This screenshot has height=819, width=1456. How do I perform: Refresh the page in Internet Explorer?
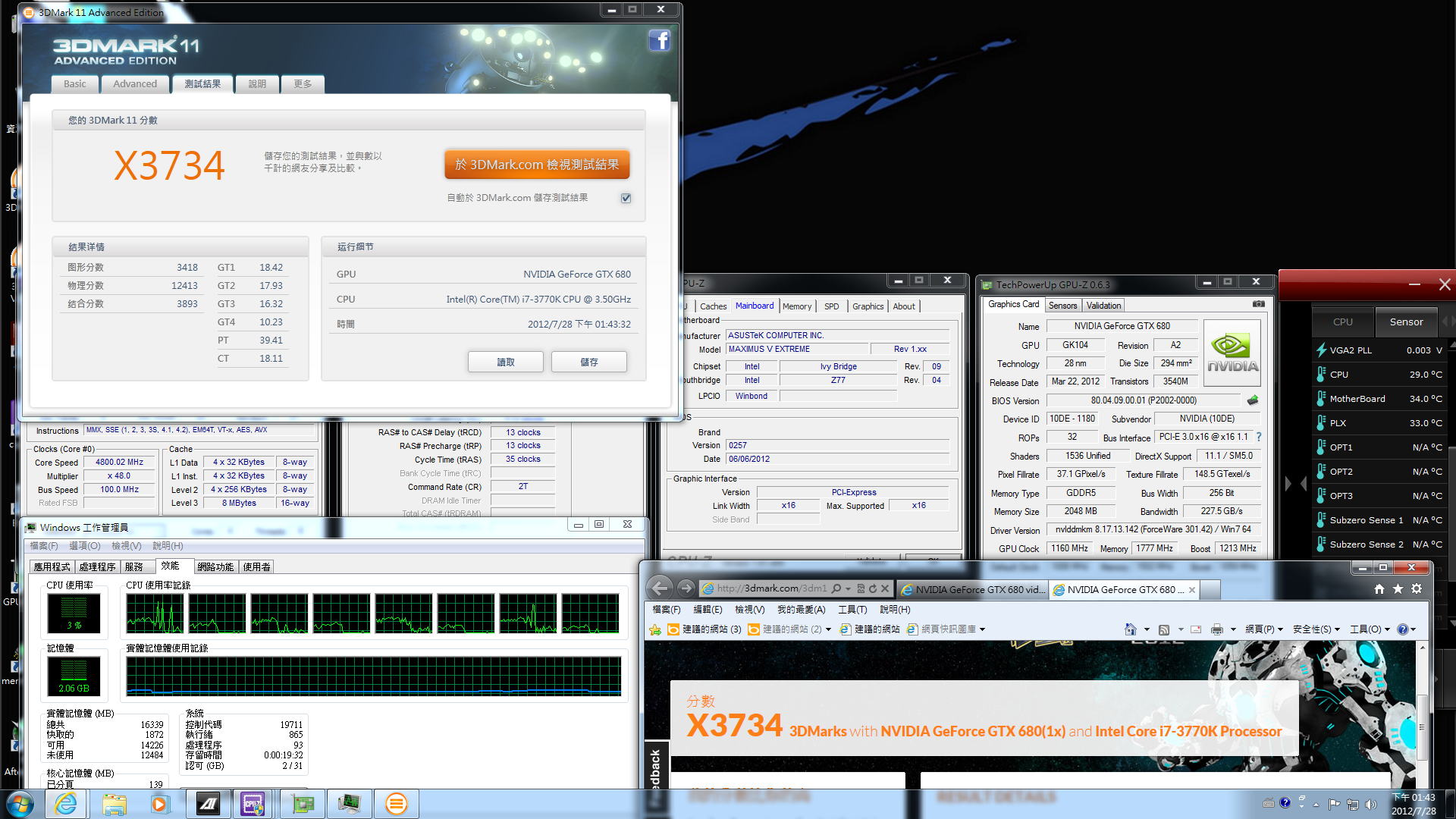[x=873, y=588]
